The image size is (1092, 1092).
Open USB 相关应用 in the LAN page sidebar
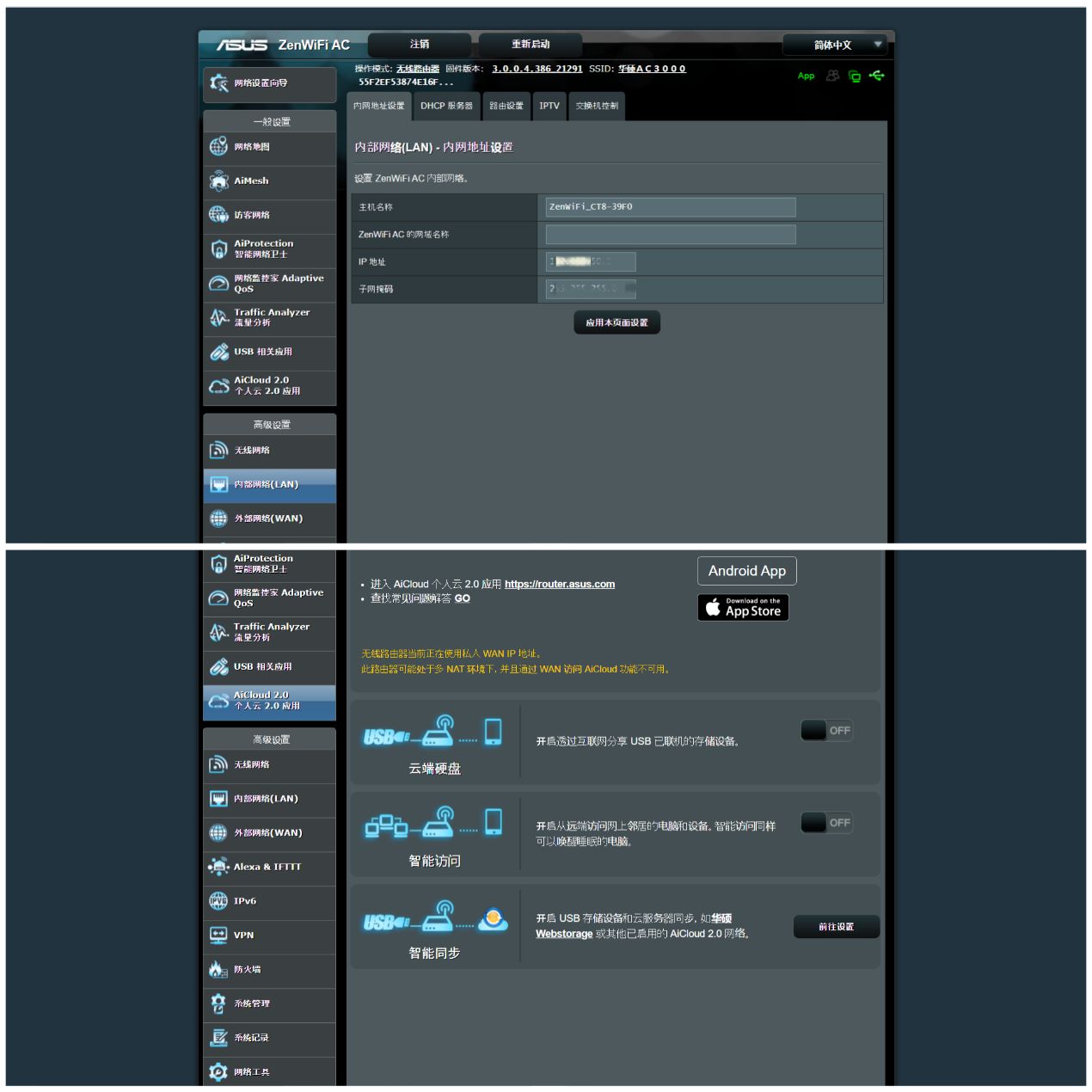270,352
